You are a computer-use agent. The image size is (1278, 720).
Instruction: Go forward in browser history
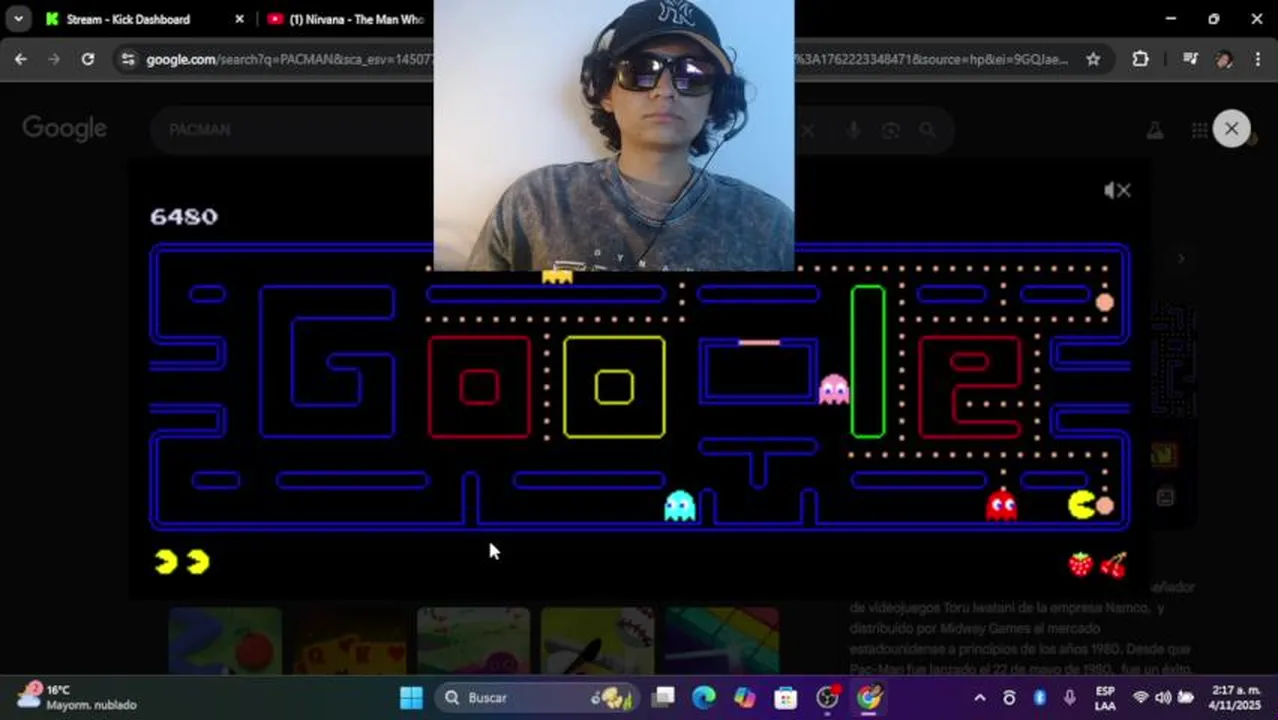[x=54, y=59]
